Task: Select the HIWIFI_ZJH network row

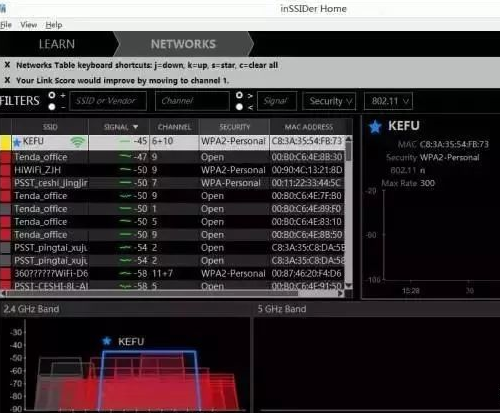Action: point(172,170)
